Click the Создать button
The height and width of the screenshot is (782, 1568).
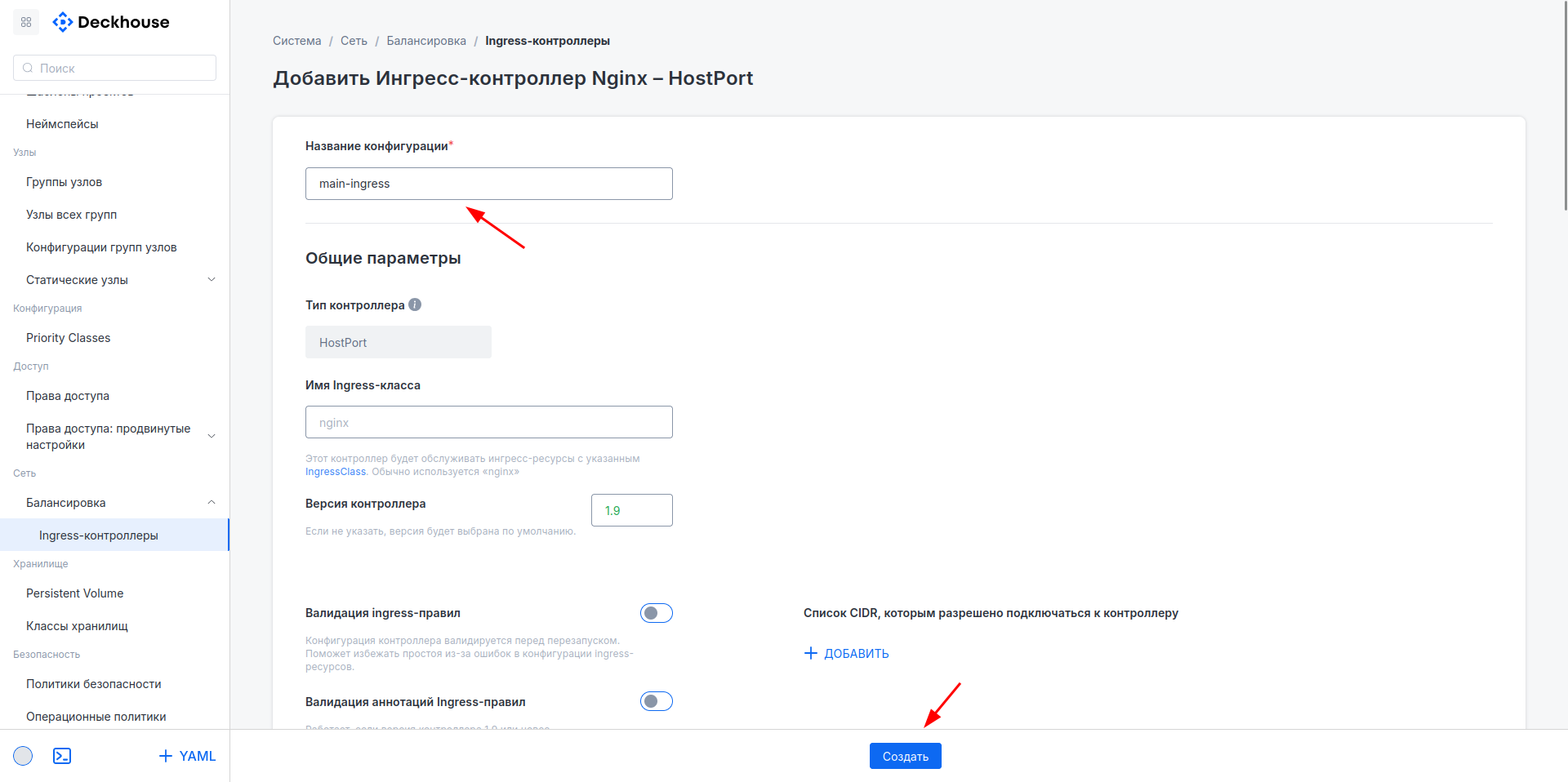point(905,756)
